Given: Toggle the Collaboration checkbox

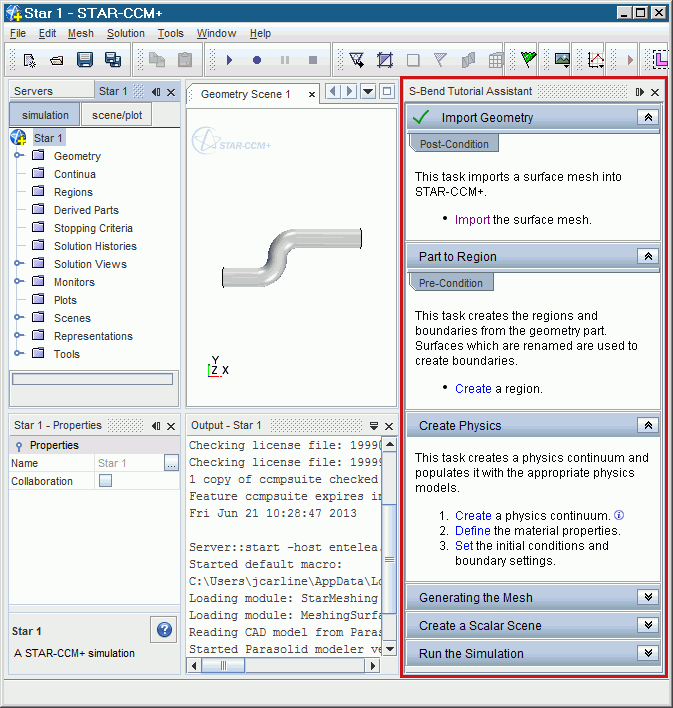Looking at the screenshot, I should pyautogui.click(x=105, y=481).
